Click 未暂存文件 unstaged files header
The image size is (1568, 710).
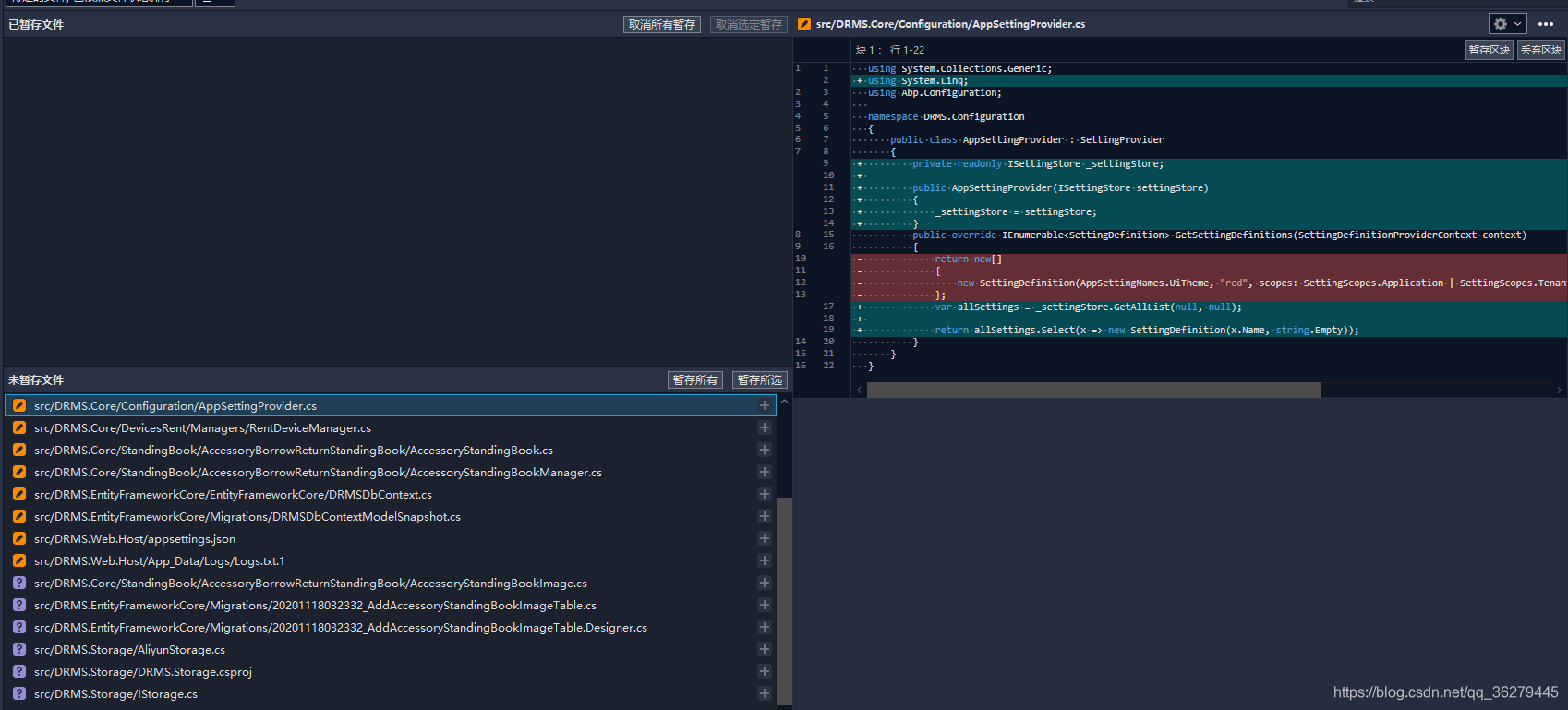(x=36, y=380)
